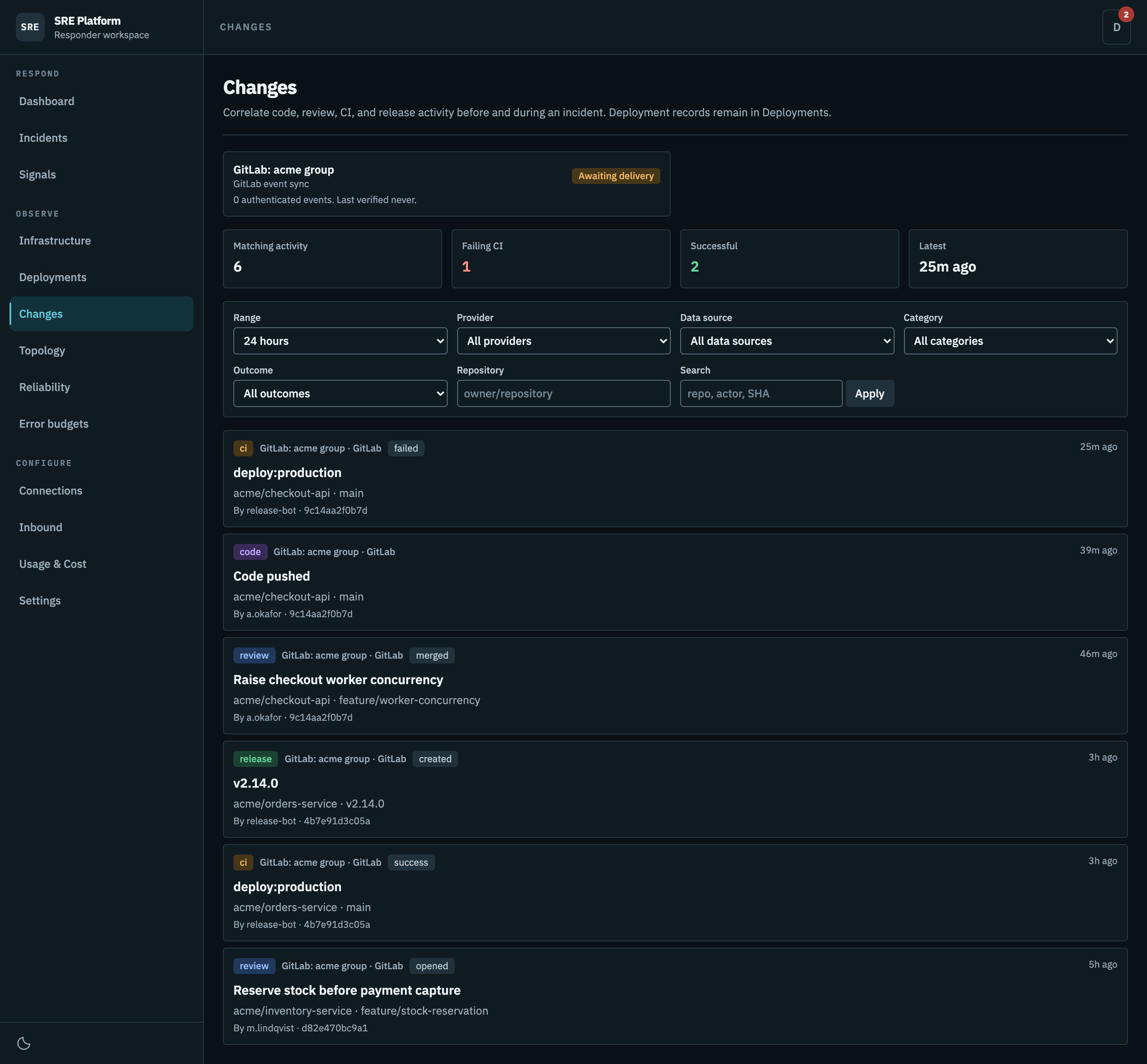Viewport: 1147px width, 1064px height.
Task: Open failed deploy:production on checkout-api
Action: click(675, 479)
